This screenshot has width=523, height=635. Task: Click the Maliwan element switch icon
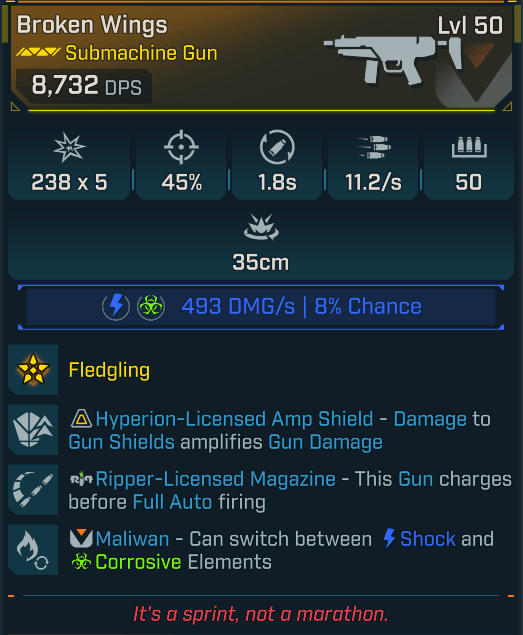point(33,550)
